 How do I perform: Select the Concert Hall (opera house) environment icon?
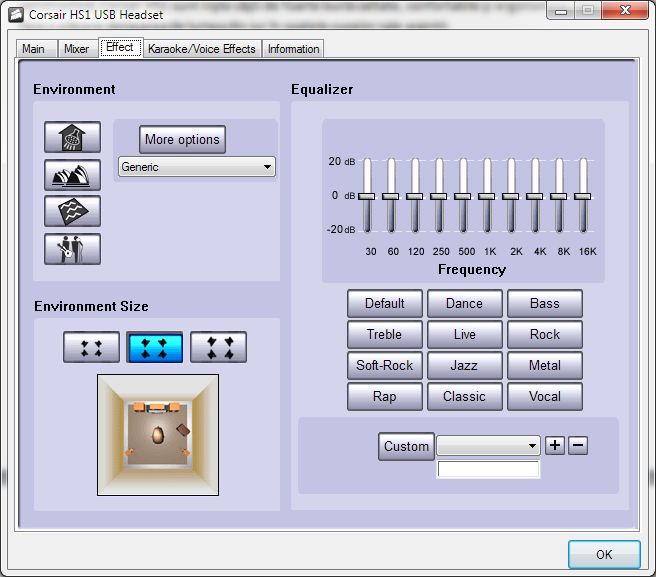click(x=72, y=175)
